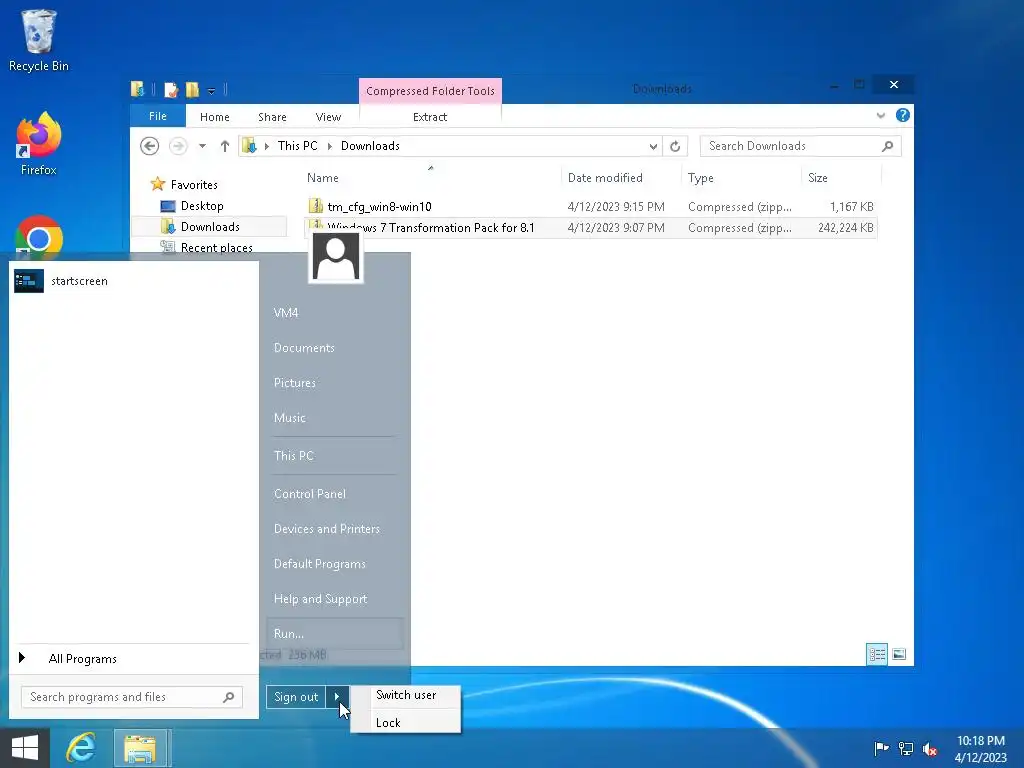Click search magnifier in Search Downloads box
Viewport: 1024px width, 768px height.
pyautogui.click(x=887, y=146)
